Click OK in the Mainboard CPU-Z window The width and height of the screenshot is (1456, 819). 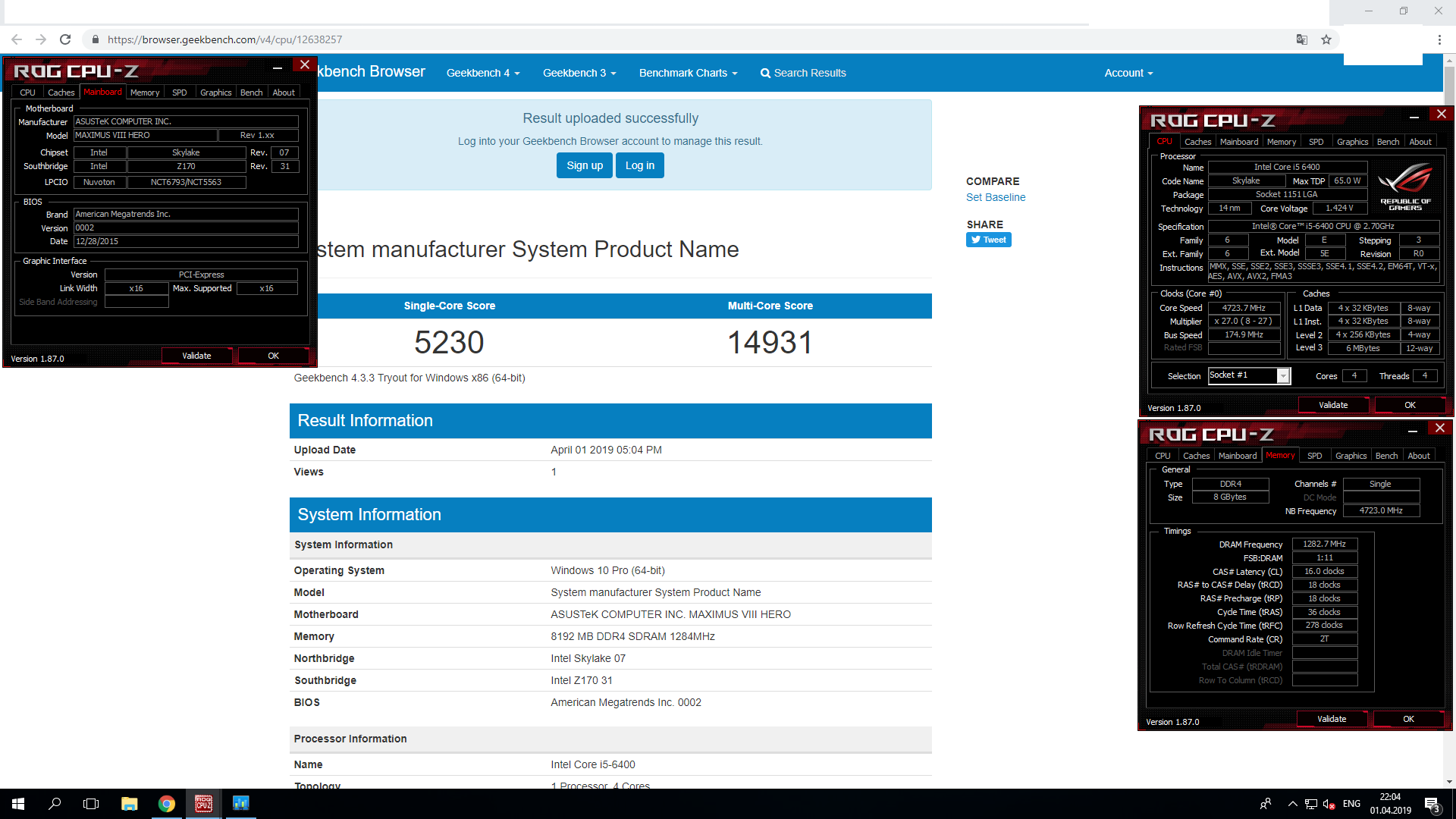point(274,356)
